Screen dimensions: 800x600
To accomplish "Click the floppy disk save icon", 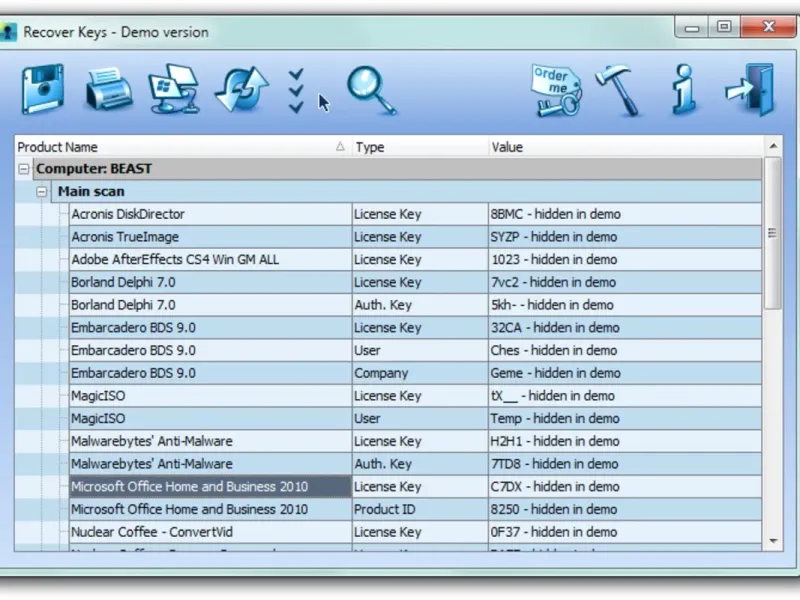I will [43, 89].
